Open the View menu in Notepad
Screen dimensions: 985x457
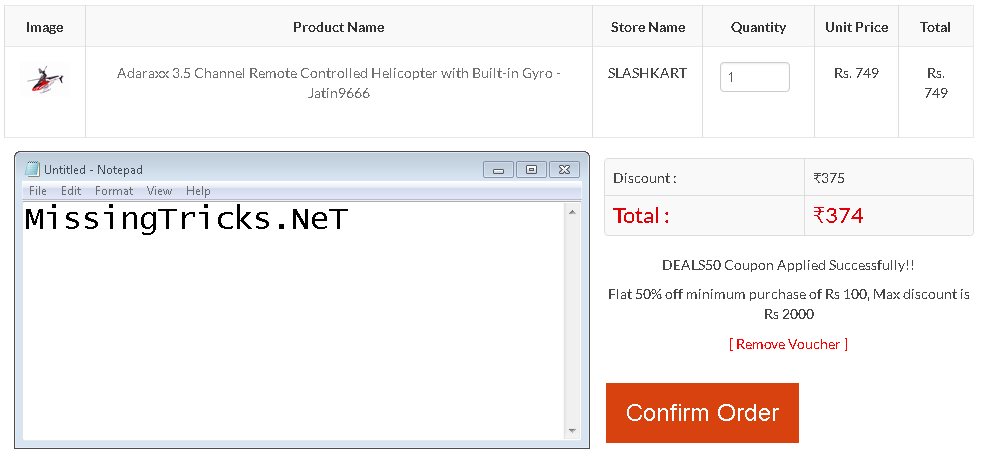(159, 190)
